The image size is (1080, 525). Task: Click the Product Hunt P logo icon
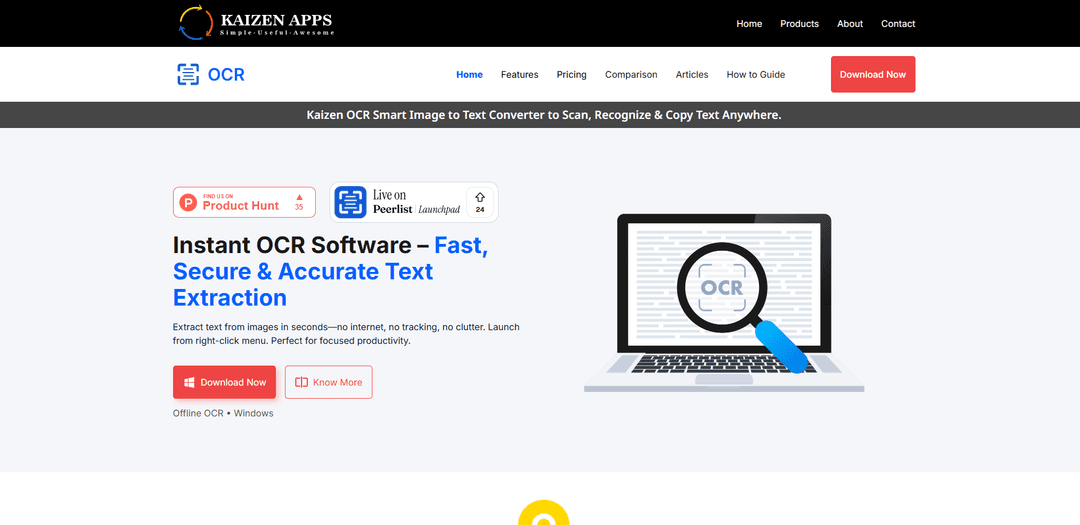tap(188, 203)
